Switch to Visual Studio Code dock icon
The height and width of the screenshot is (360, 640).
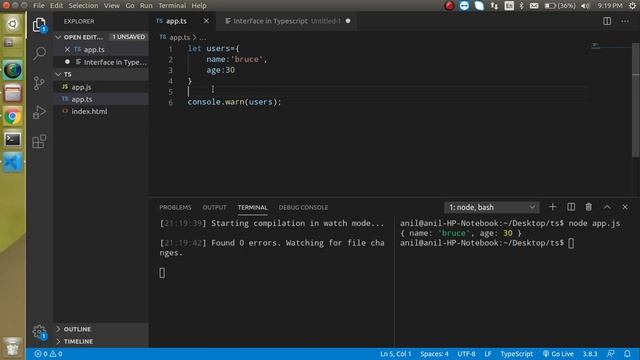(x=13, y=162)
